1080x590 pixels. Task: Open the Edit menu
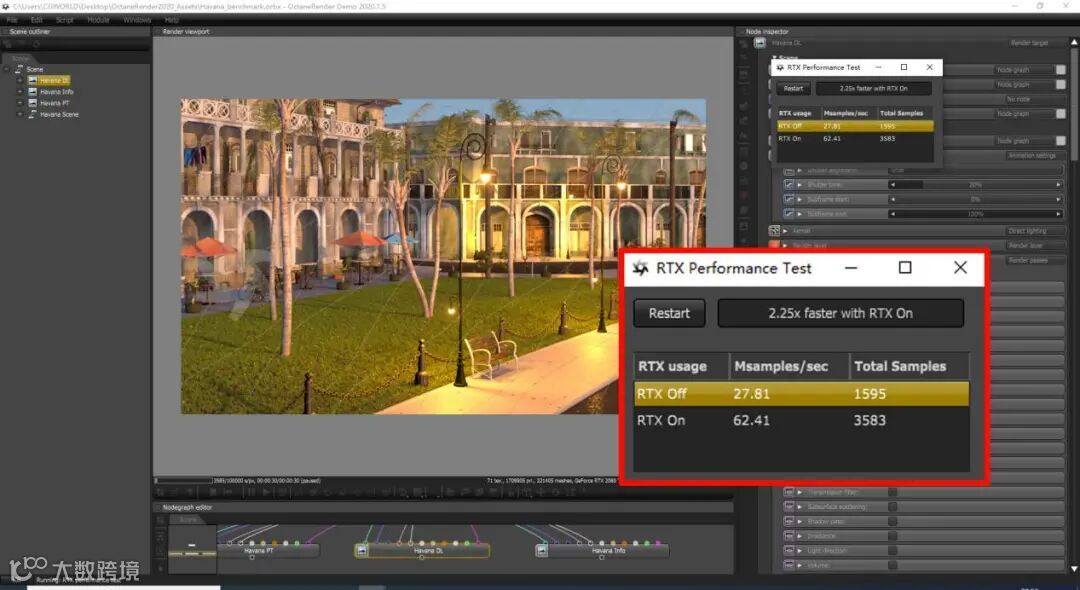coord(37,20)
